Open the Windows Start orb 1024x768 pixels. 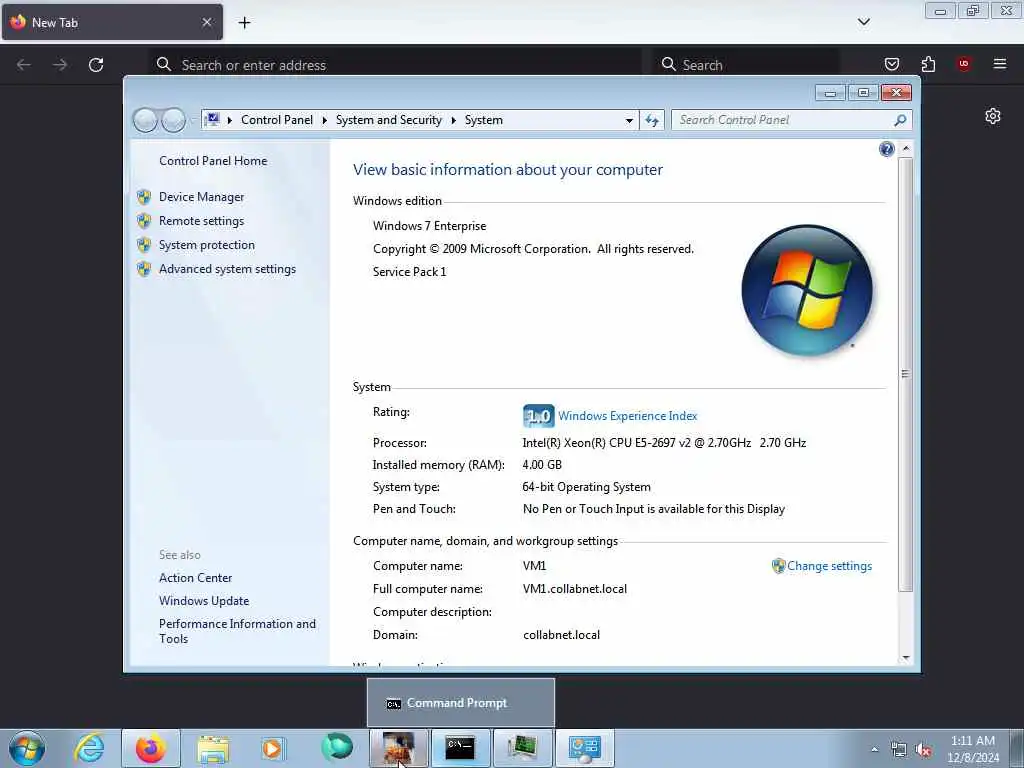(27, 748)
